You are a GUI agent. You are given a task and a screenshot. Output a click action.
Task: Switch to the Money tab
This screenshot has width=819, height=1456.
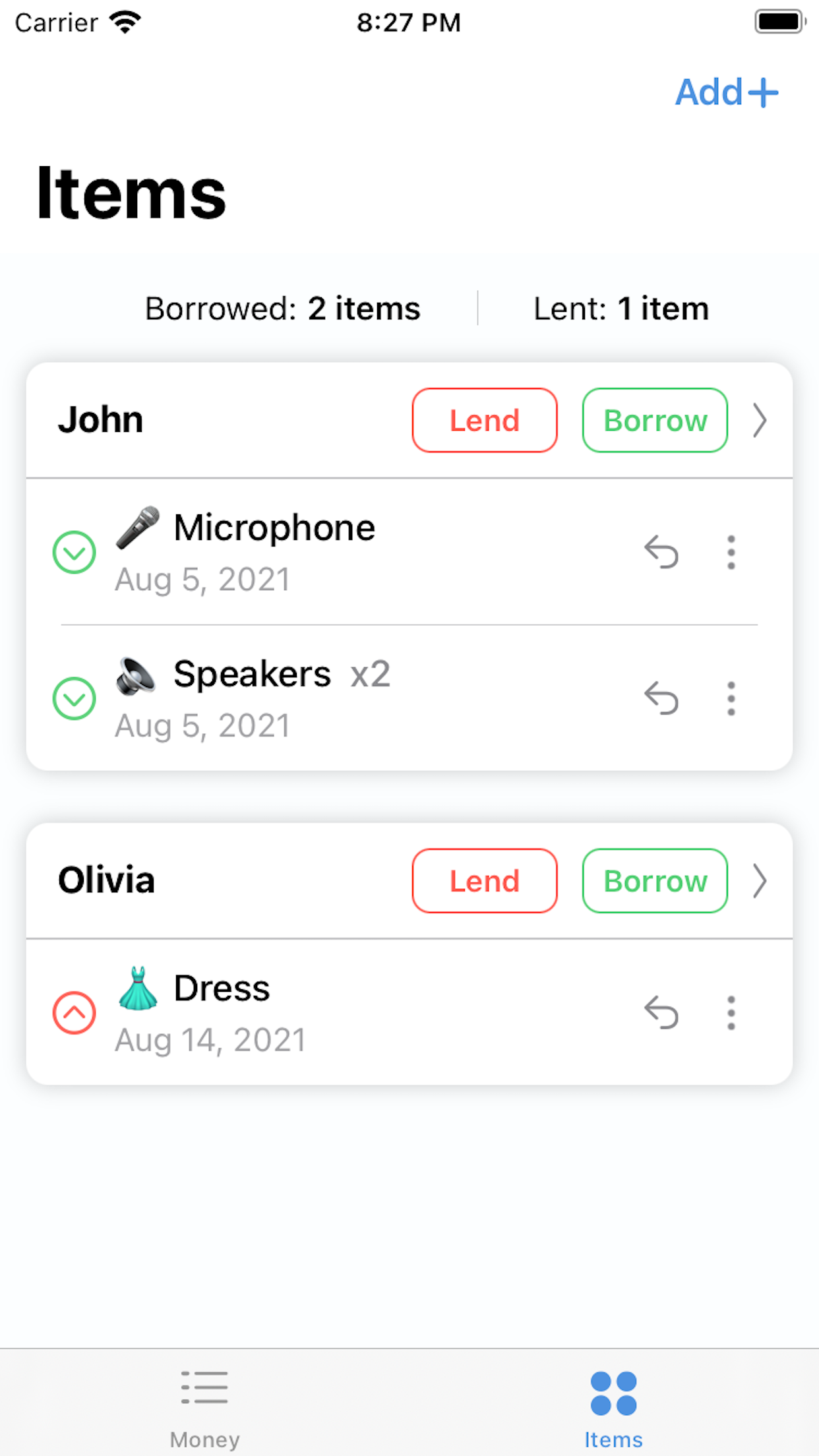tap(204, 1406)
